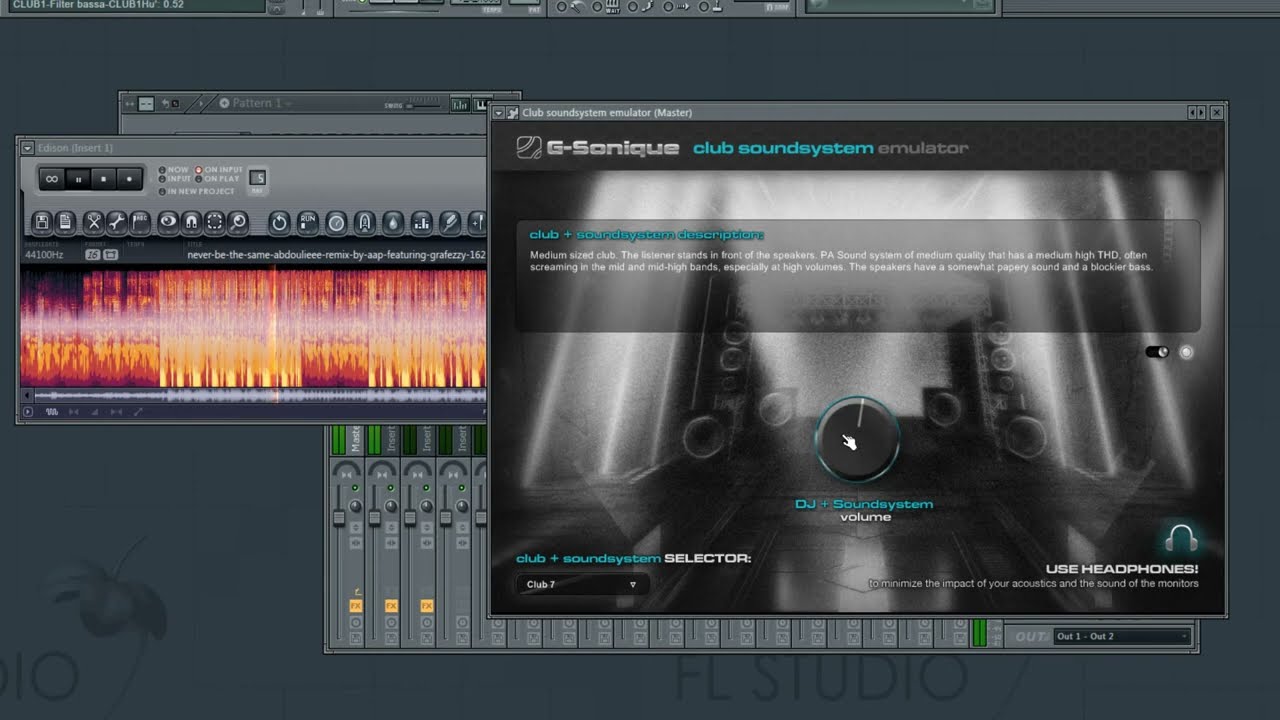The width and height of the screenshot is (1280, 720).
Task: Enable the magnet snap icon in Edison
Action: (x=190, y=222)
